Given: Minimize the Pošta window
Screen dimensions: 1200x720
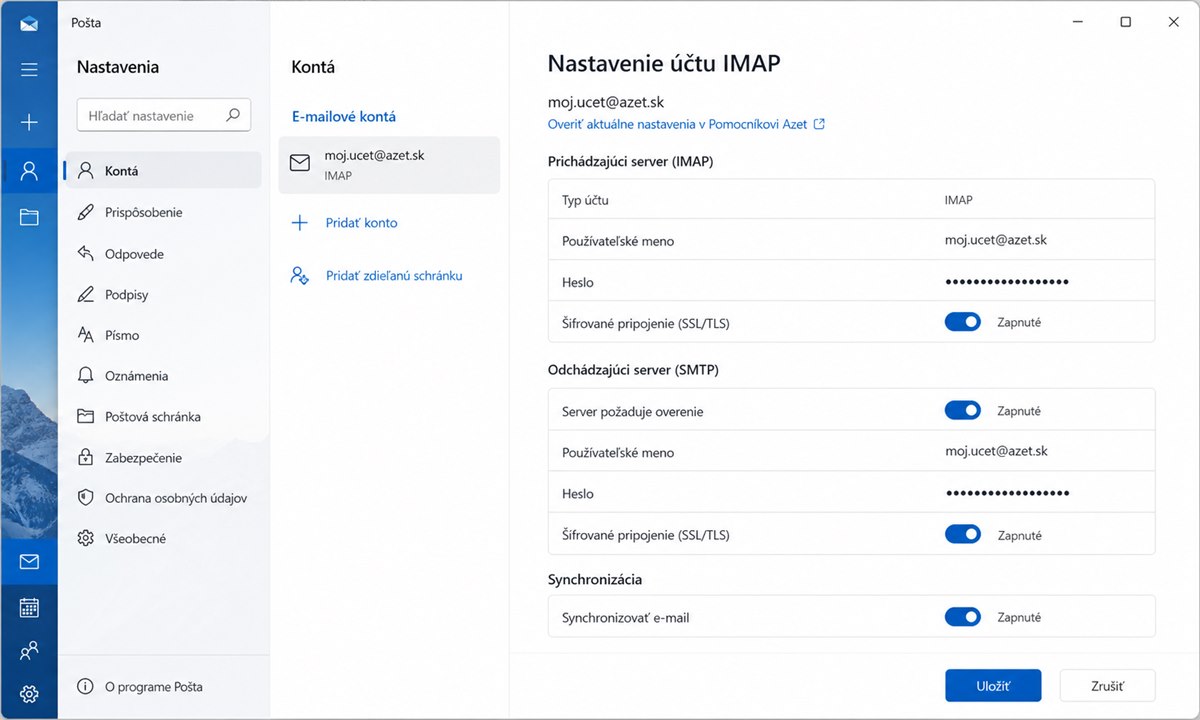Looking at the screenshot, I should pos(1078,22).
